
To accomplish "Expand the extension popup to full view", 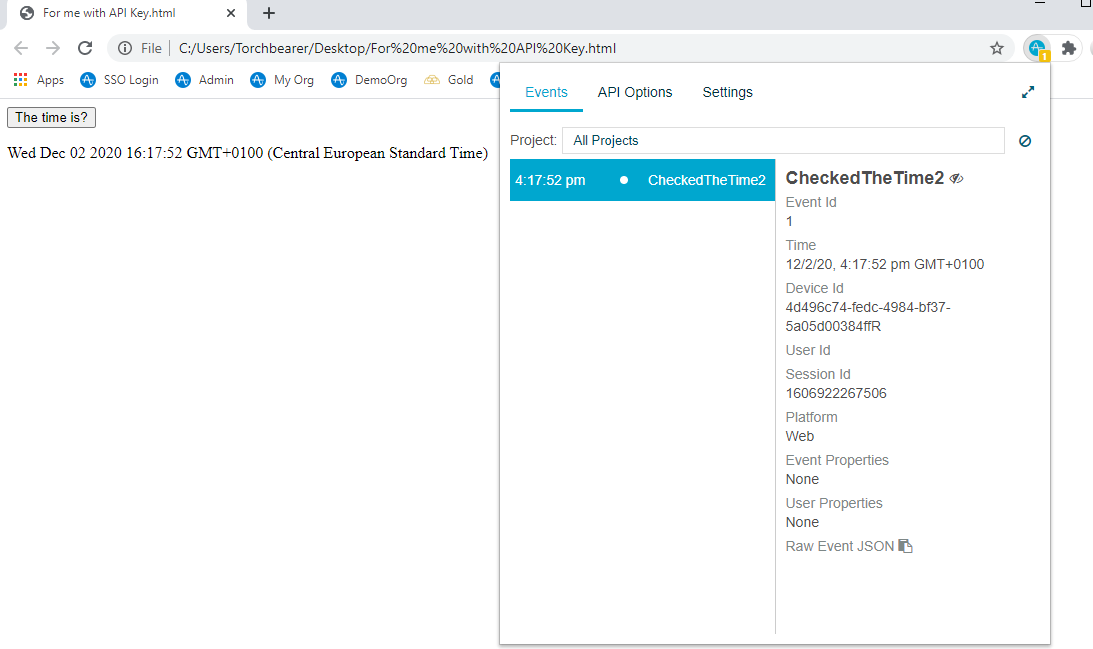I will [x=1027, y=92].
